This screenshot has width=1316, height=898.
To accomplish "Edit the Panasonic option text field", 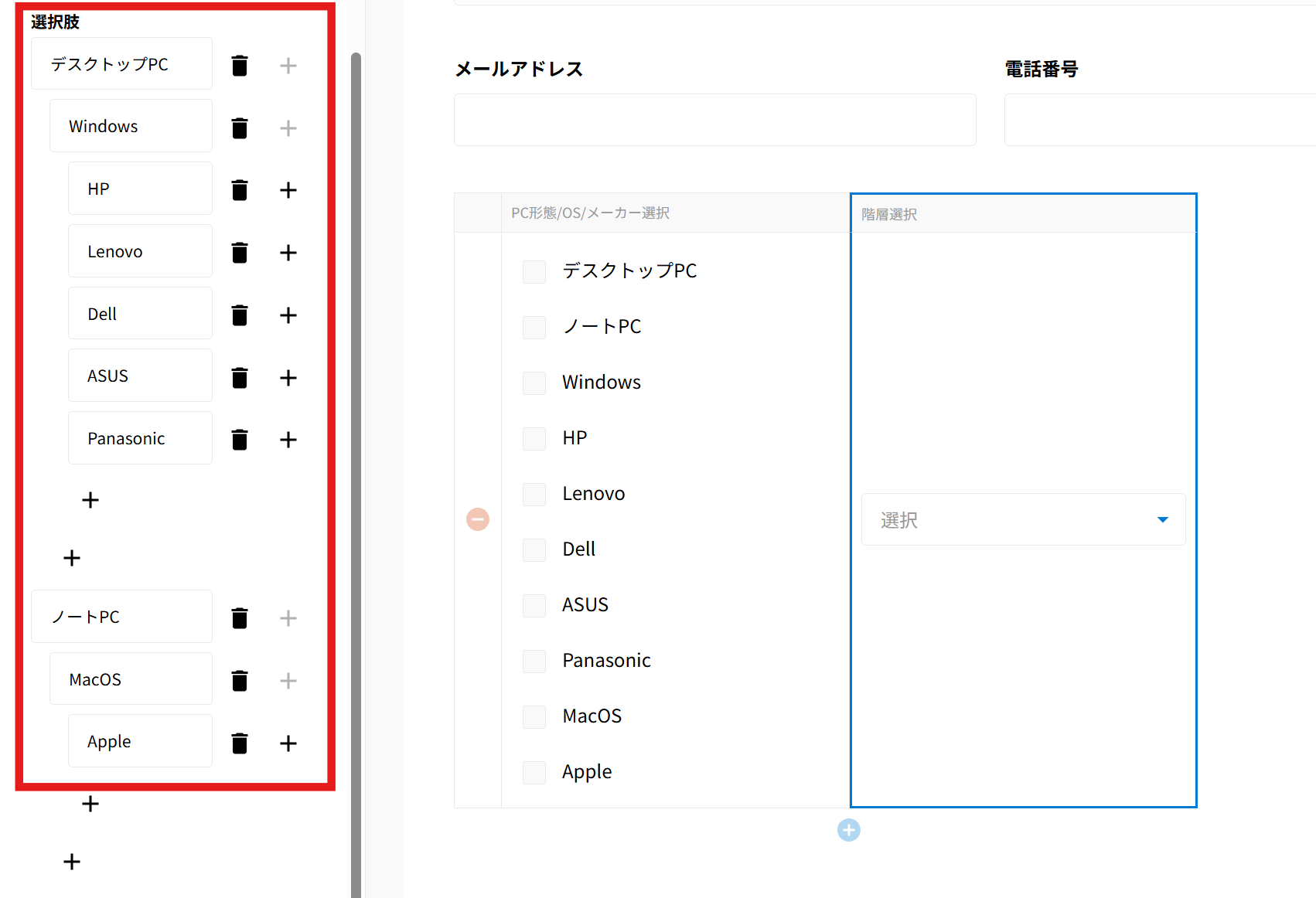I will click(x=140, y=438).
